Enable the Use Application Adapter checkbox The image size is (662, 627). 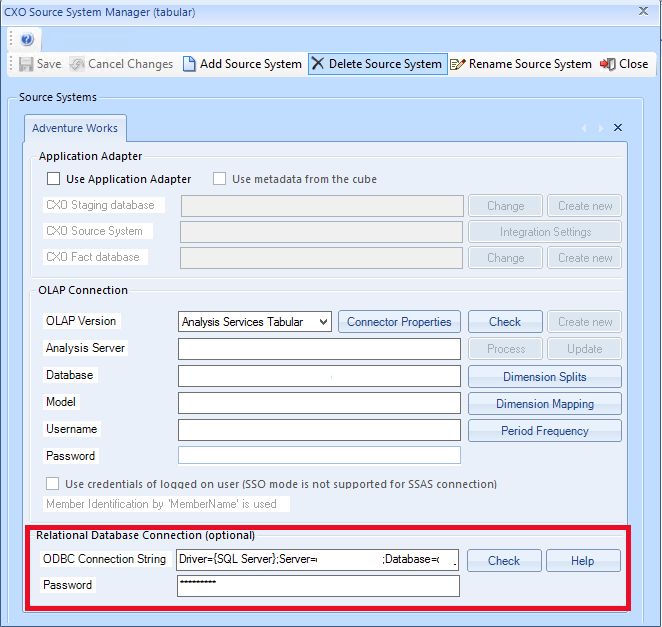point(54,180)
